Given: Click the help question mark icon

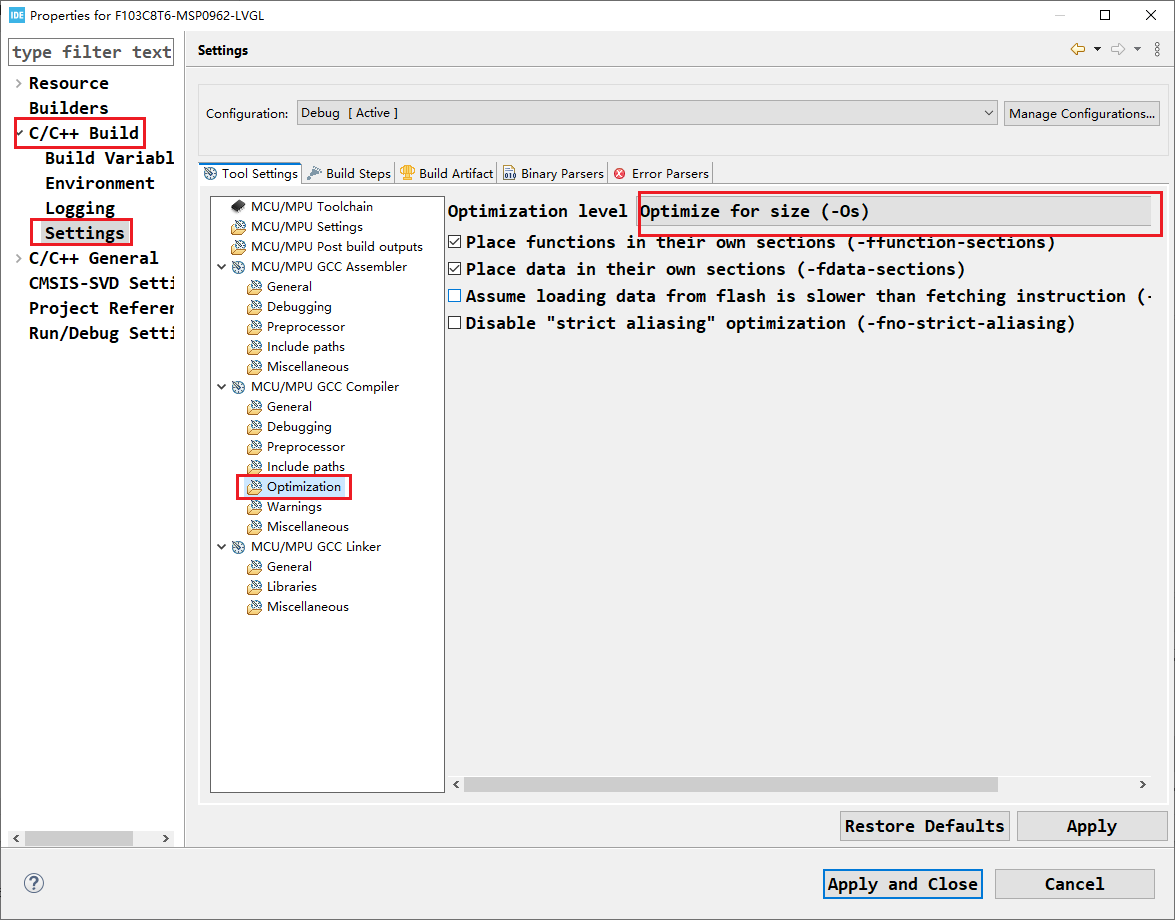Looking at the screenshot, I should click(x=34, y=883).
